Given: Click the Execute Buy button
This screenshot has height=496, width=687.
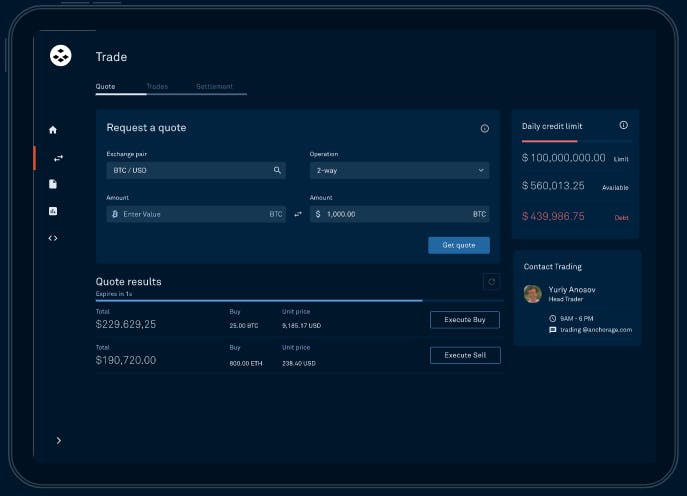Looking at the screenshot, I should 465,320.
